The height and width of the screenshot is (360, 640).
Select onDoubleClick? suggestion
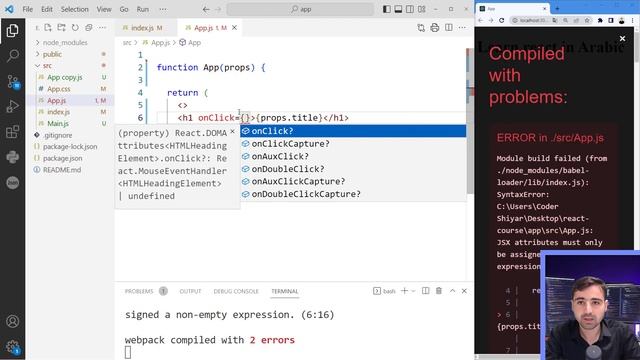[x=353, y=169]
